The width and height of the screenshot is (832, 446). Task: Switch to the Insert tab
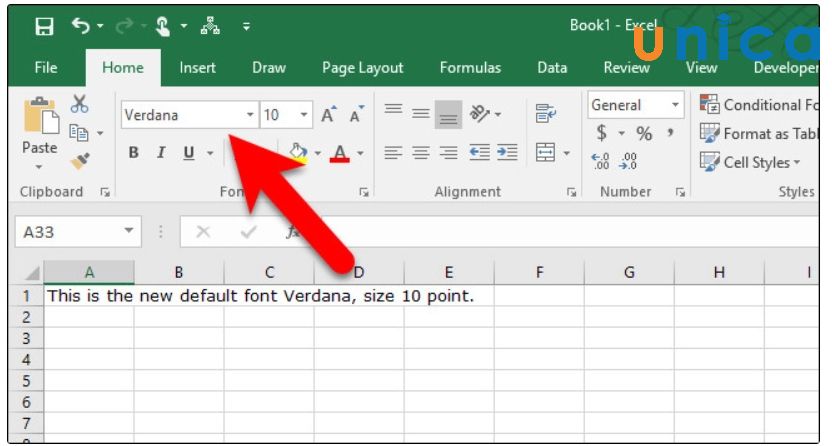click(197, 67)
